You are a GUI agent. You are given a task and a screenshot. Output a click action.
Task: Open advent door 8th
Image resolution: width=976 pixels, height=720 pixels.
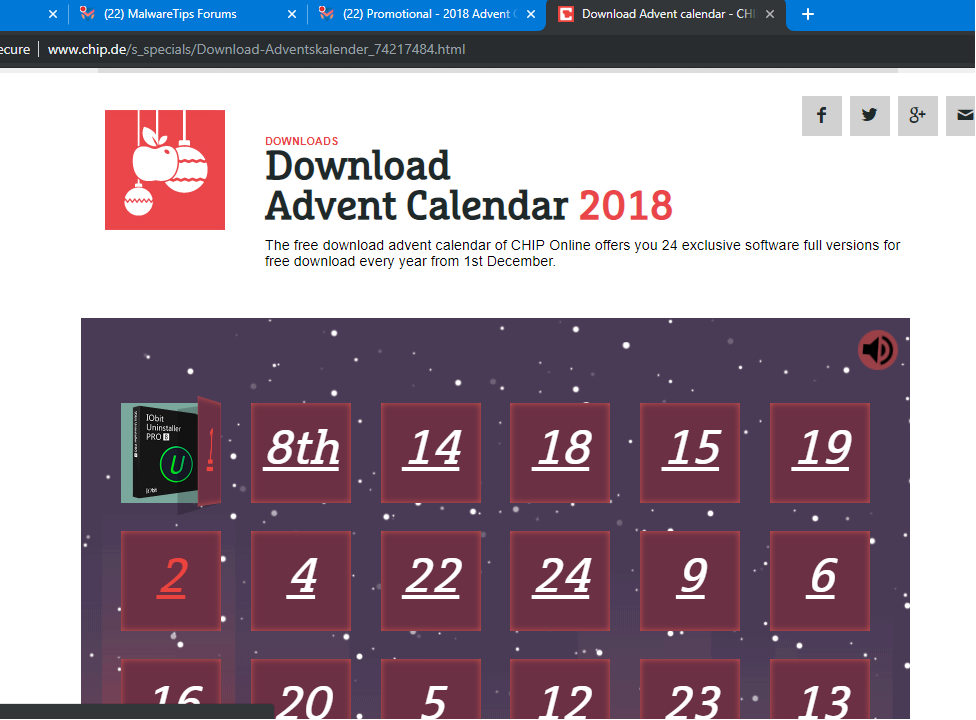tap(301, 452)
